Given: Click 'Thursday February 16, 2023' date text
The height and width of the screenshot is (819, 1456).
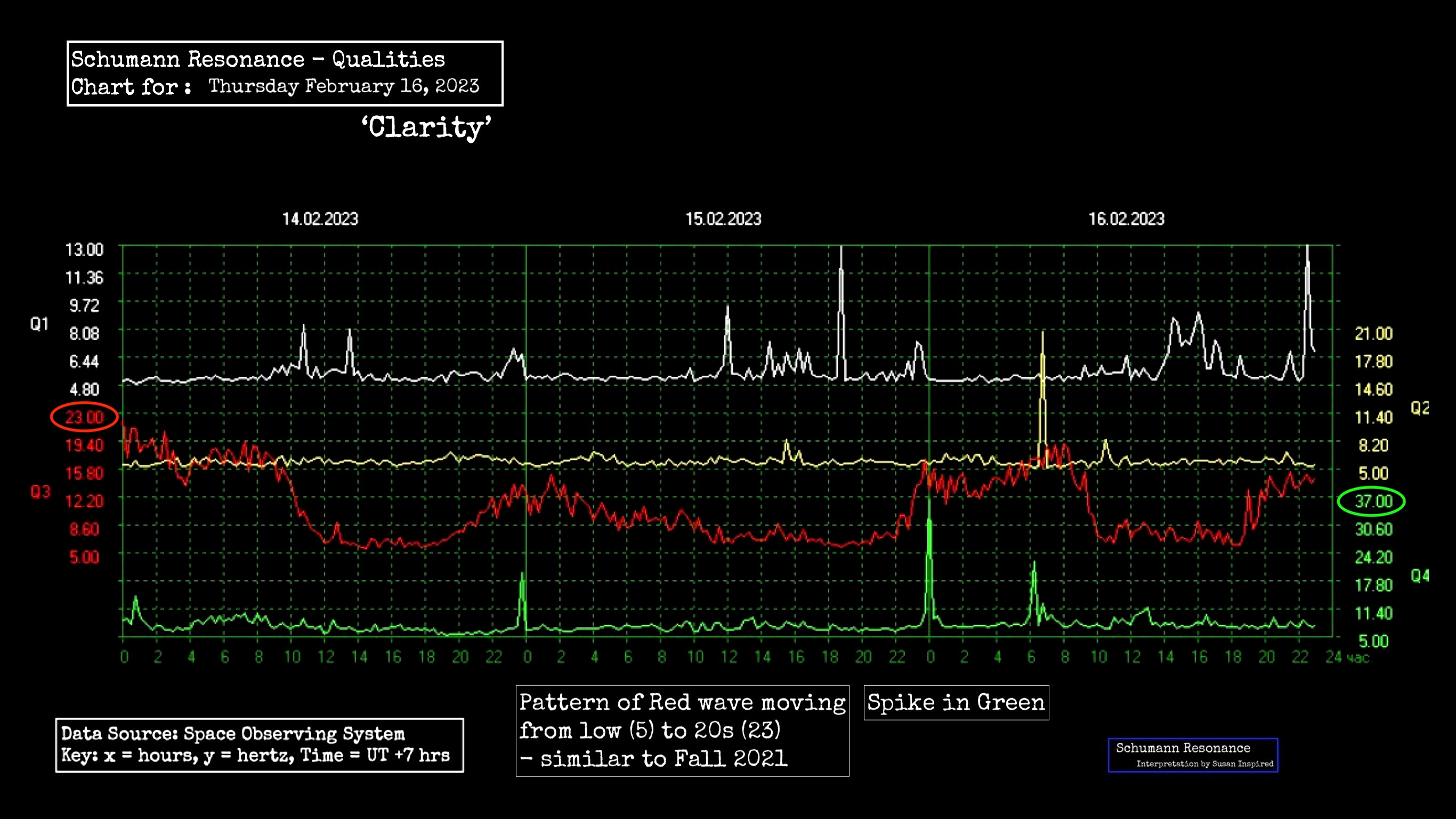Looking at the screenshot, I should tap(344, 86).
